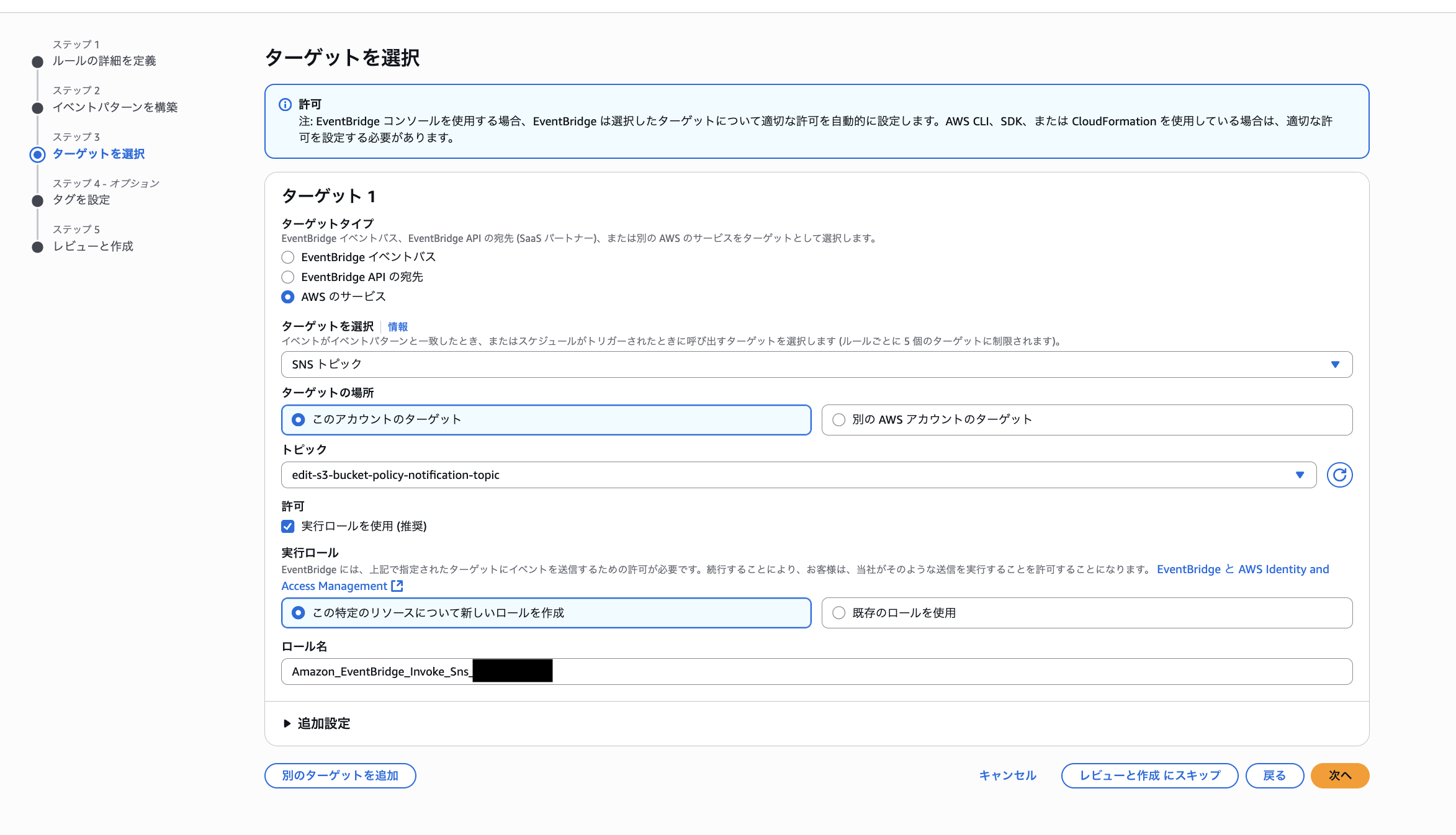
Task: Click the 次へ button
Action: [x=1339, y=775]
